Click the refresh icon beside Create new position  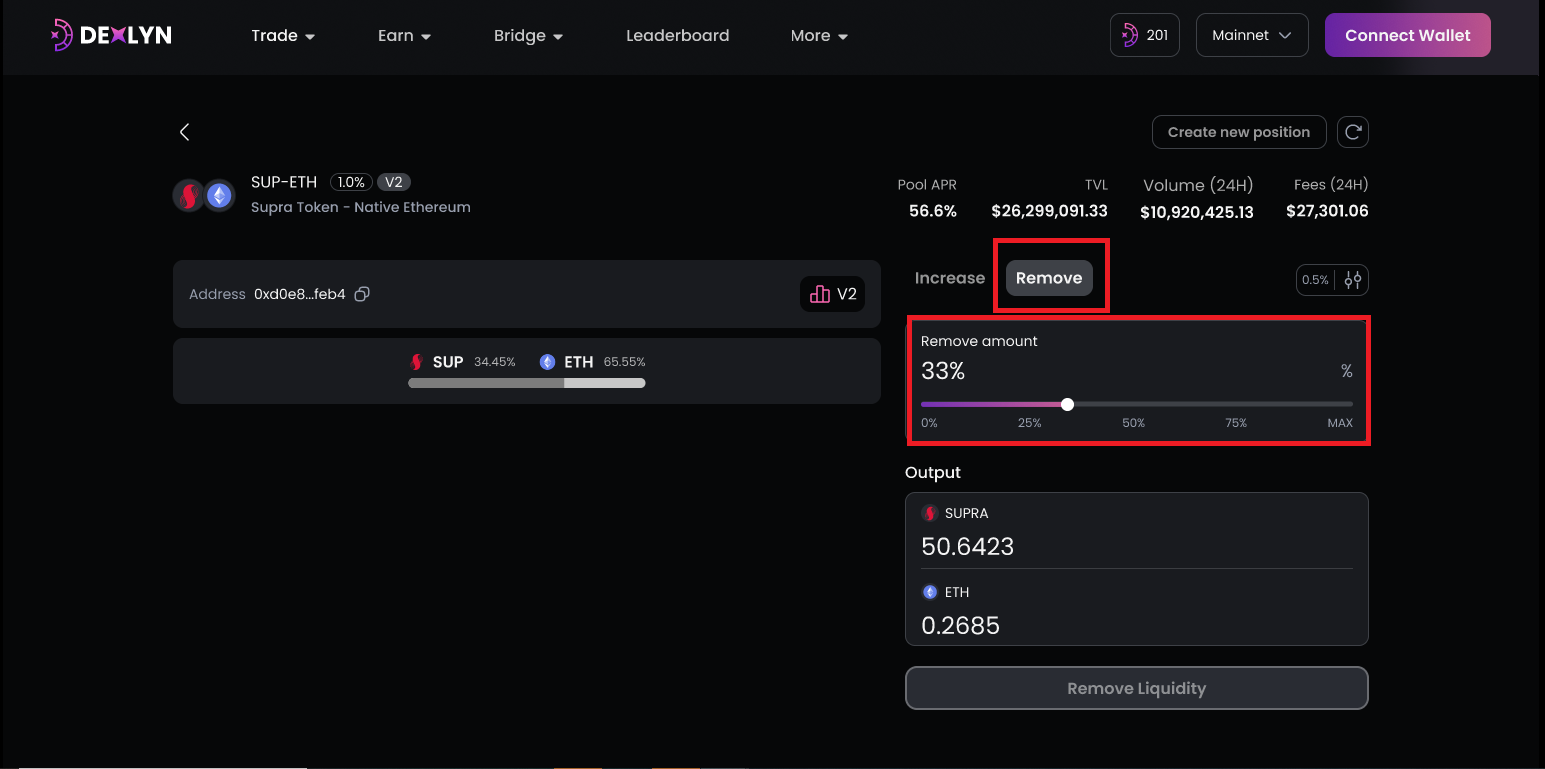coord(1352,132)
